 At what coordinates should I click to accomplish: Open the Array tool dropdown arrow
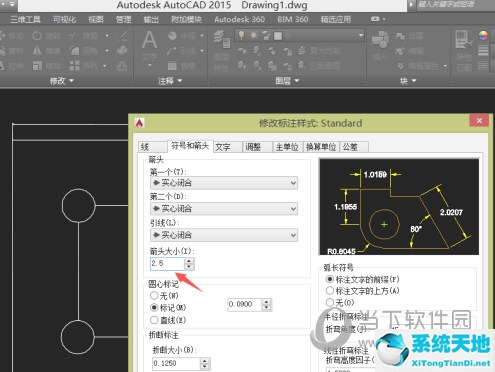[x=105, y=66]
